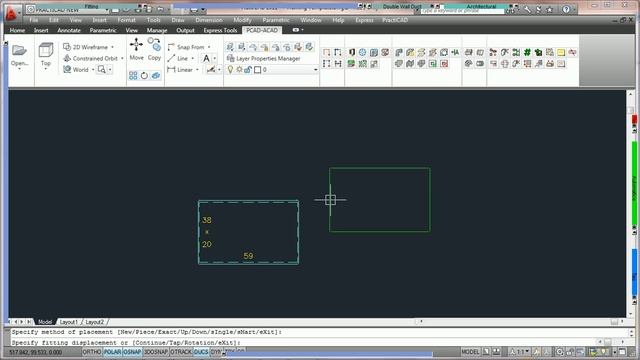Click the Constrained Orbit icon

[67, 58]
